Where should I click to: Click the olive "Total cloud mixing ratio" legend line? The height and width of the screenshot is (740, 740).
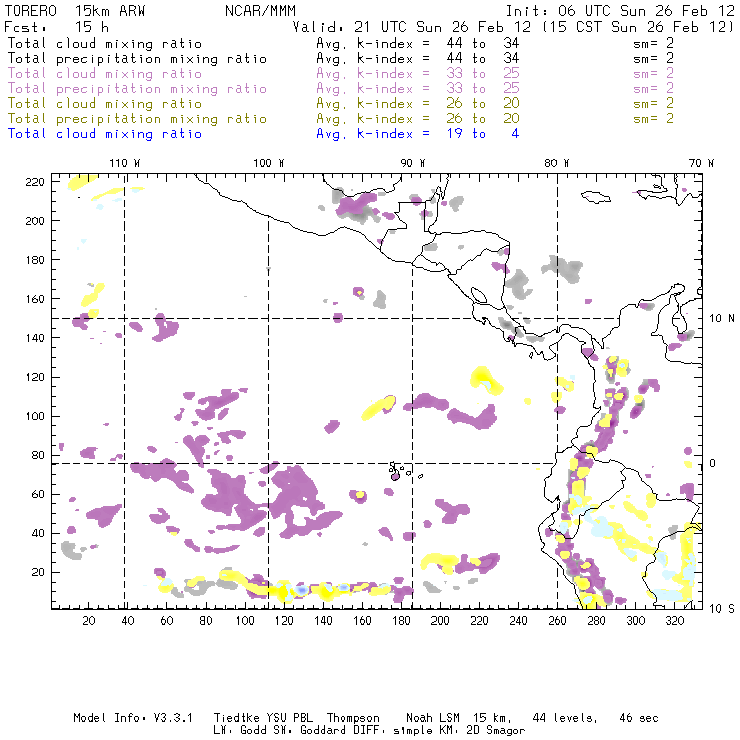105,103
